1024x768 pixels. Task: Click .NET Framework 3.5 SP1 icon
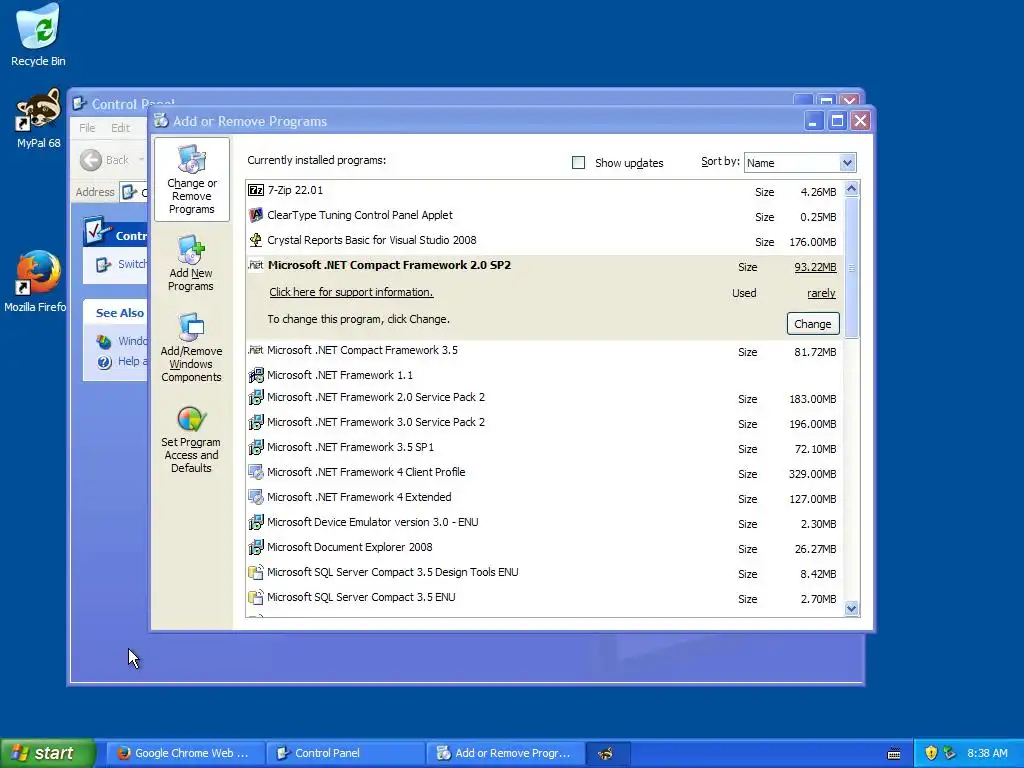tap(256, 447)
